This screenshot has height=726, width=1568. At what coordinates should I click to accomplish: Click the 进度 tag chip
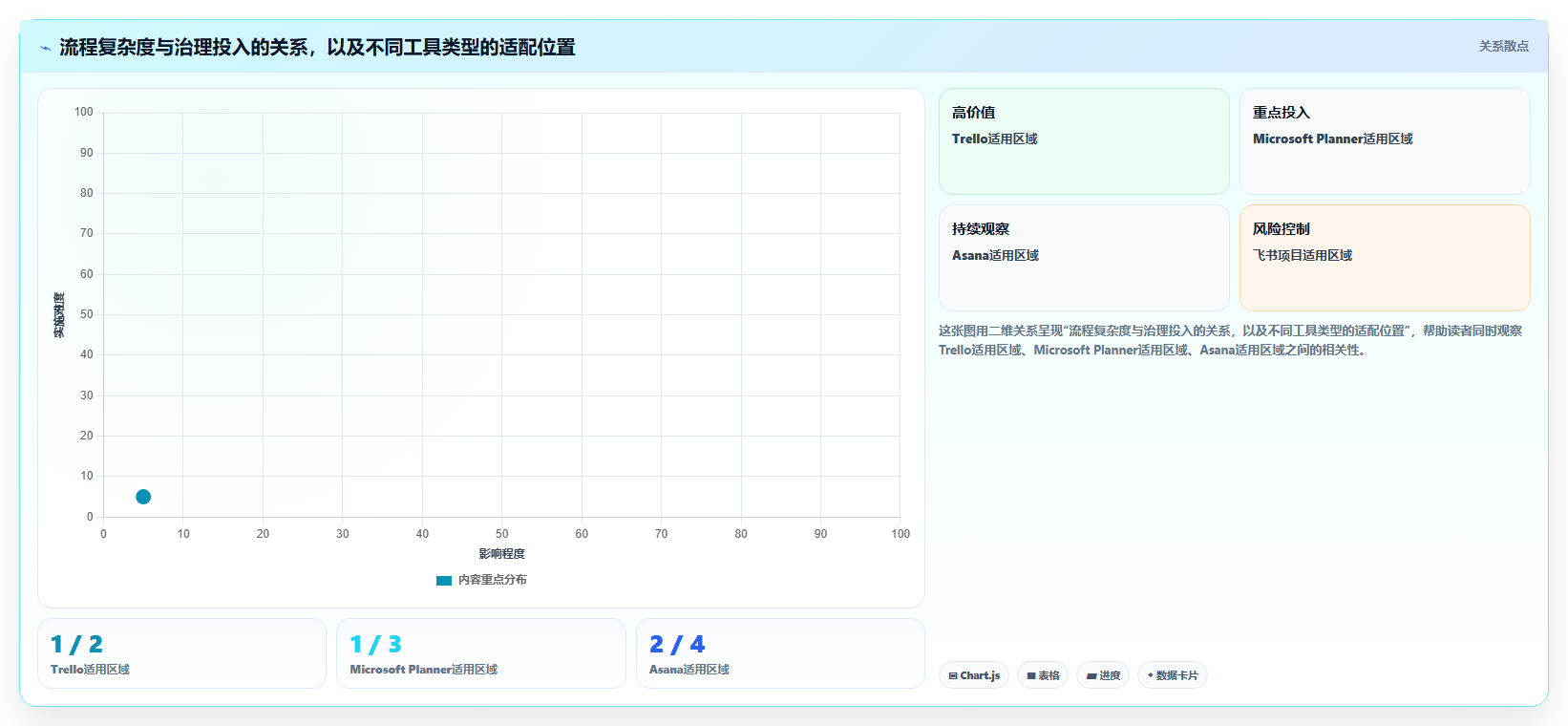tap(1103, 675)
